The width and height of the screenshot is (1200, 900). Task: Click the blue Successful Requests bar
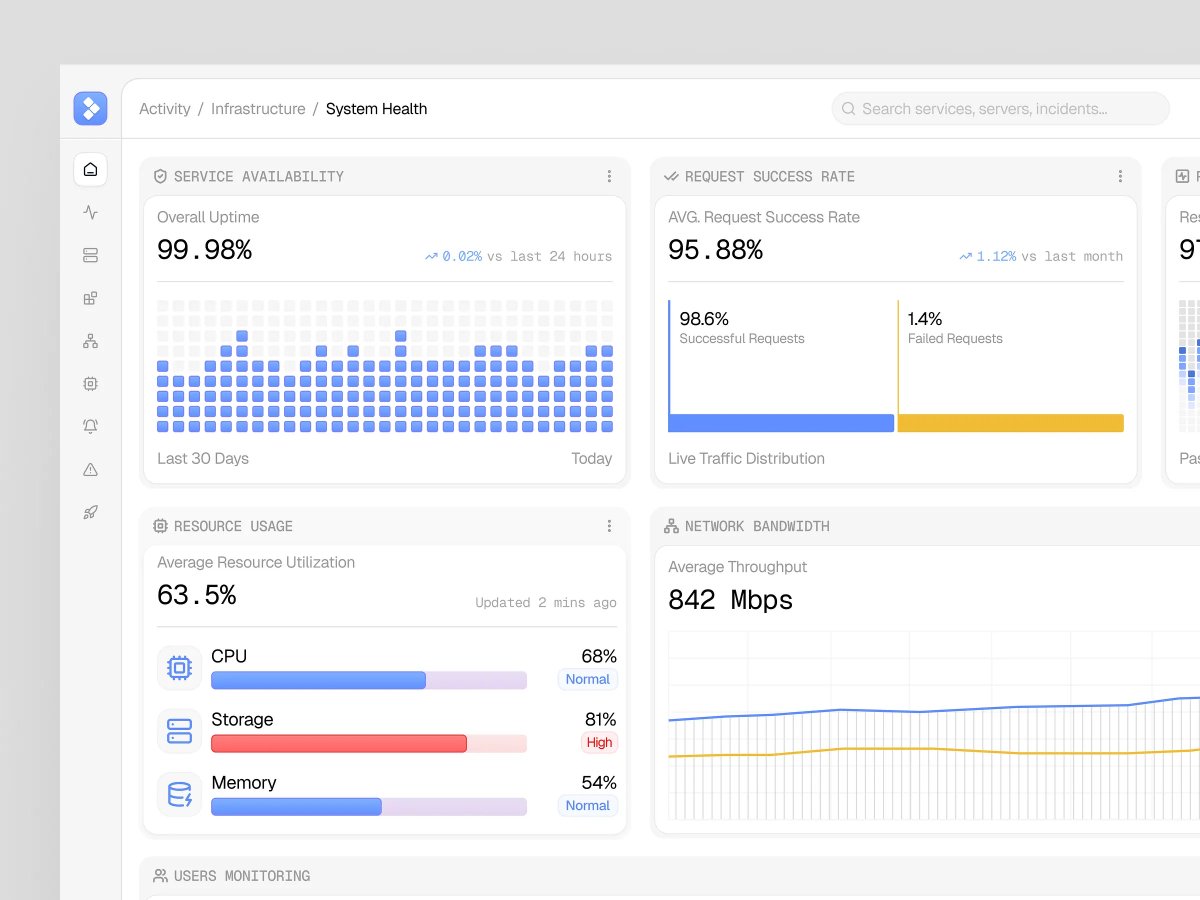(x=781, y=423)
